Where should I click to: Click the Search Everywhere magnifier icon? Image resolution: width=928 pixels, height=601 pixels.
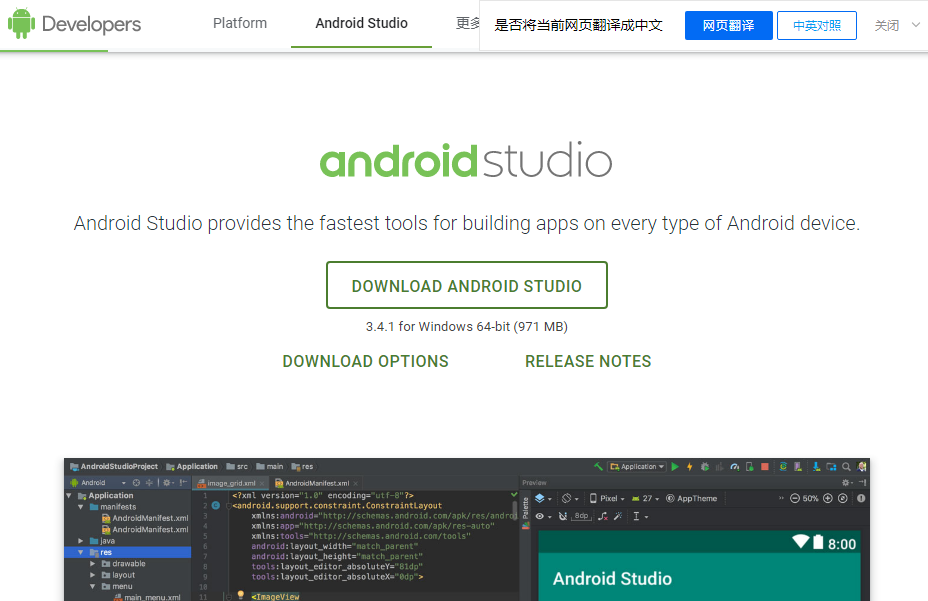[846, 467]
